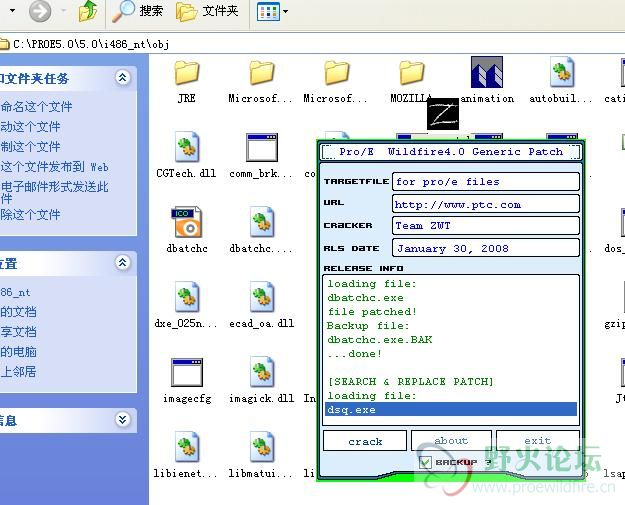The width and height of the screenshot is (625, 505).
Task: Click Move this file (动这个文件) link
Action: click(x=30, y=127)
